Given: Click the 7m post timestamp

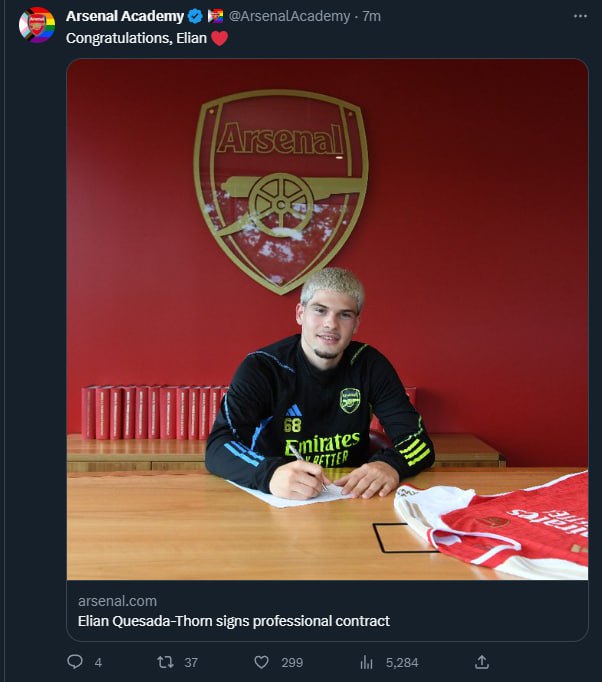Looking at the screenshot, I should (x=372, y=16).
